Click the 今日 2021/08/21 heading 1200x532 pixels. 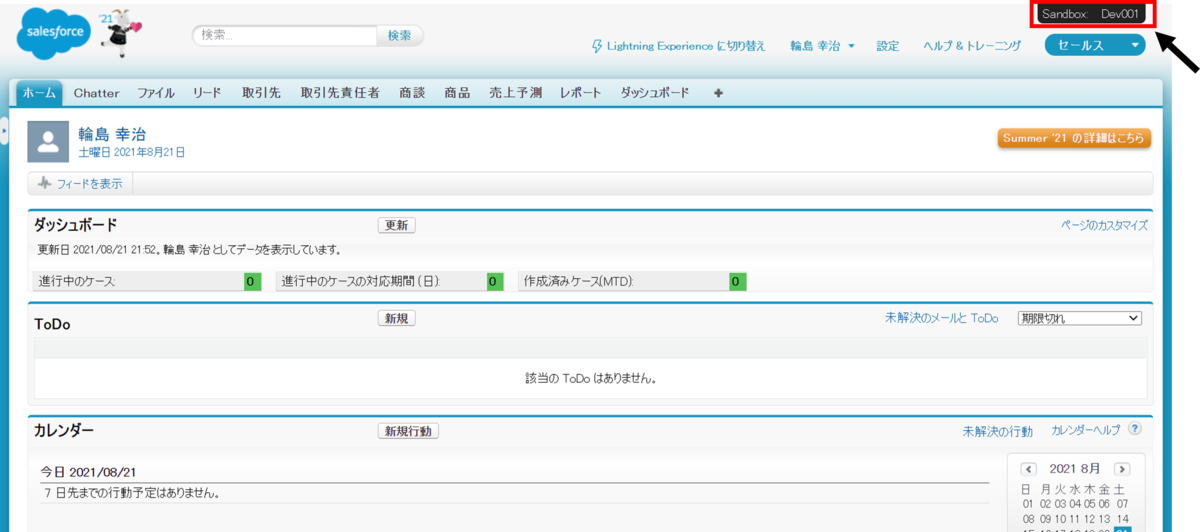pyautogui.click(x=89, y=472)
